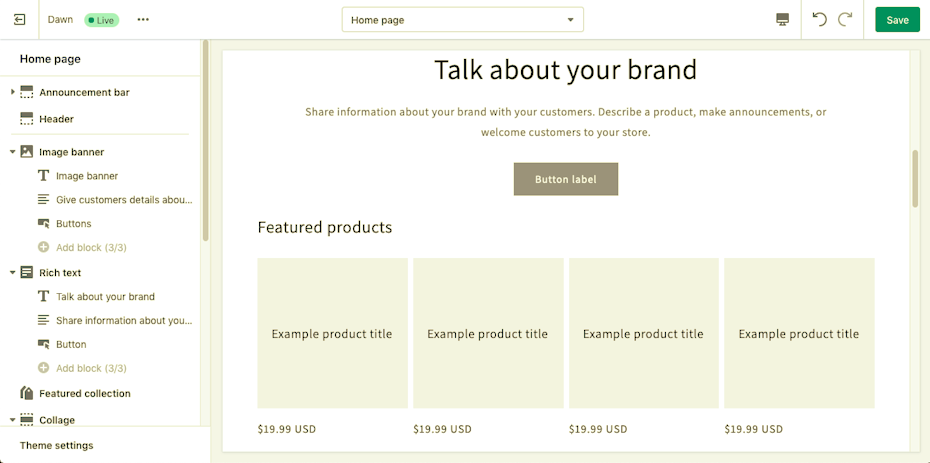This screenshot has width=930, height=463.
Task: Open the Home page template dropdown
Action: [x=462, y=20]
